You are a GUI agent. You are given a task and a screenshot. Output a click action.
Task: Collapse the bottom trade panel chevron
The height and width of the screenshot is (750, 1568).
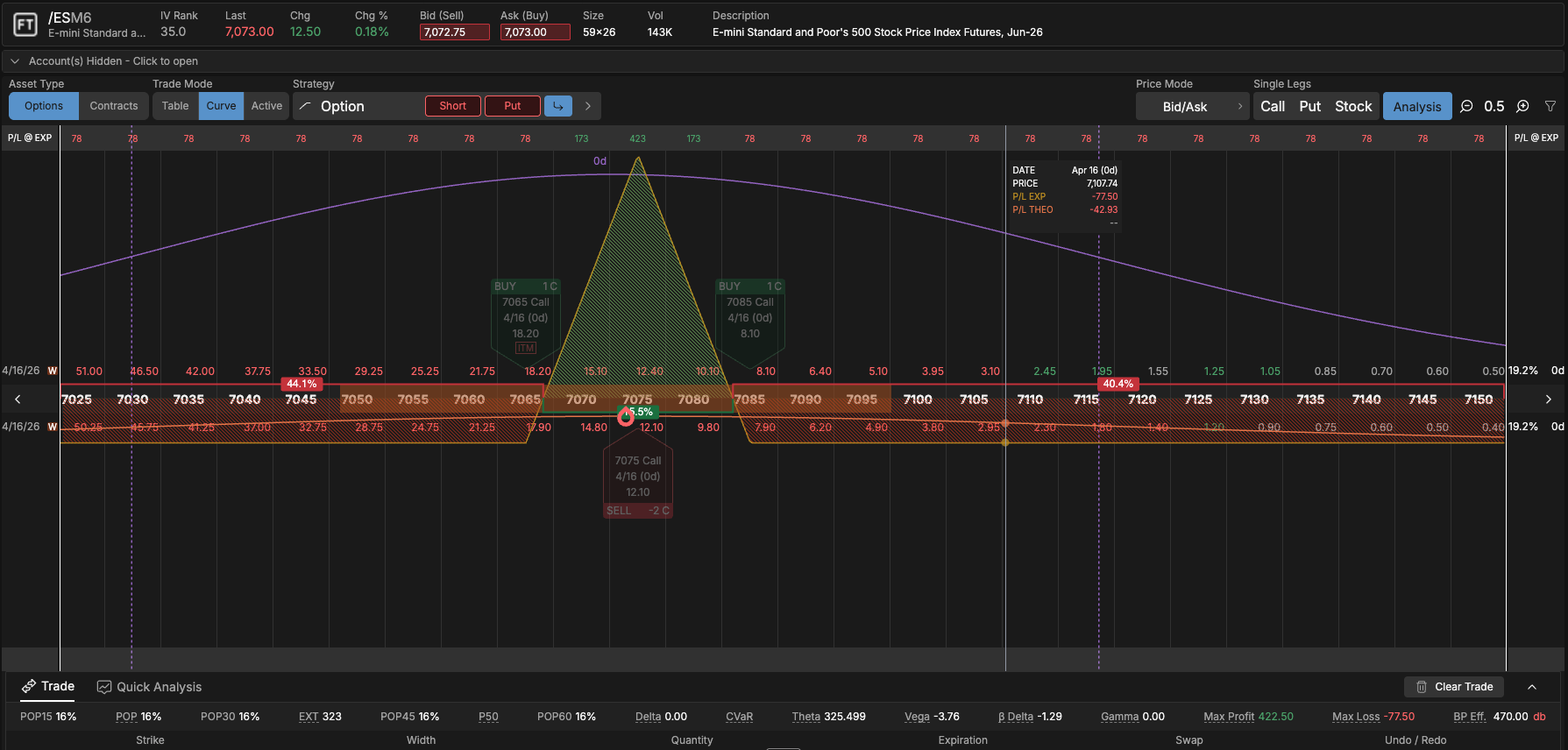pyautogui.click(x=1532, y=687)
